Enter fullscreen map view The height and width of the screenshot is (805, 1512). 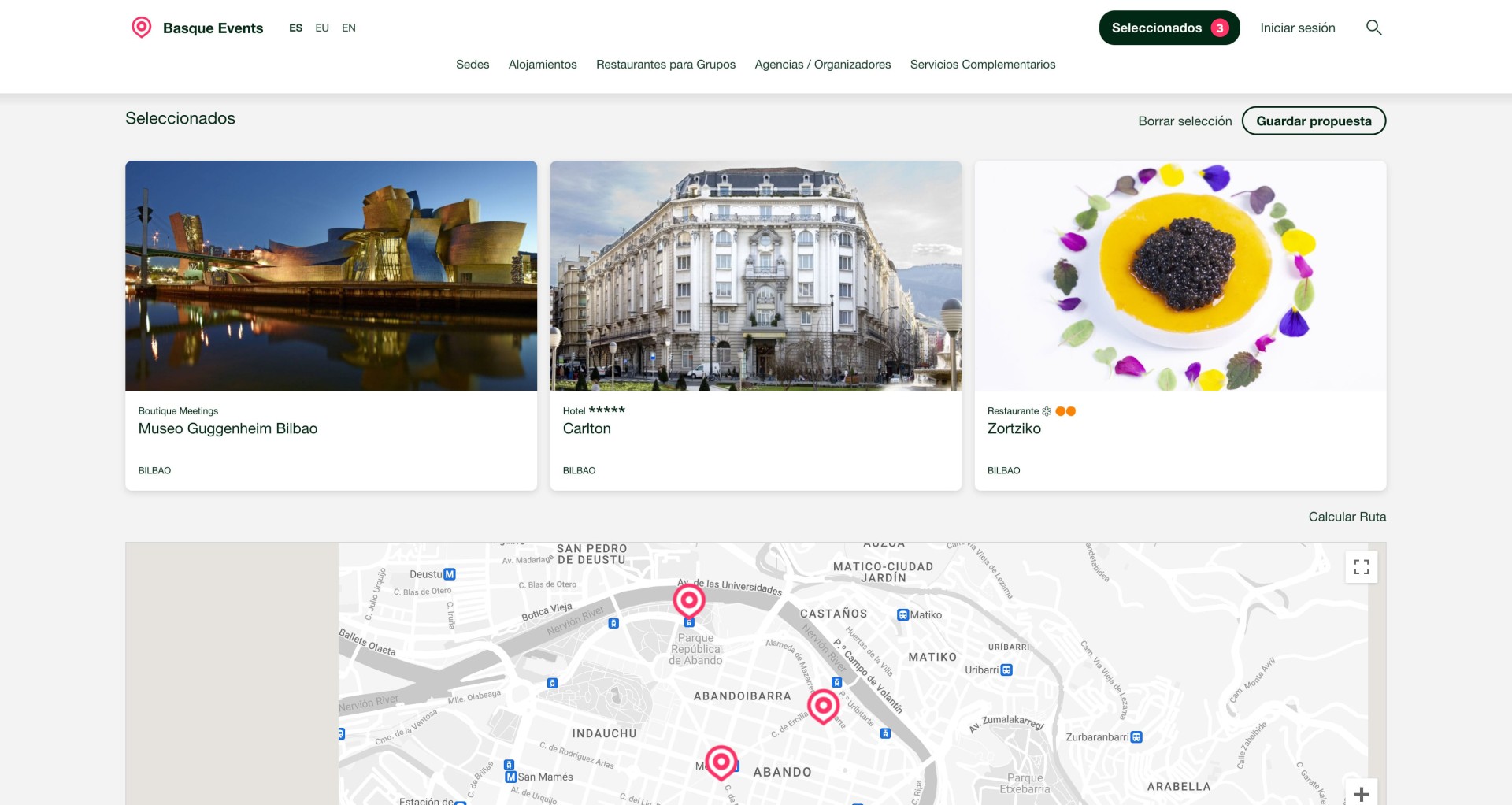(1361, 567)
